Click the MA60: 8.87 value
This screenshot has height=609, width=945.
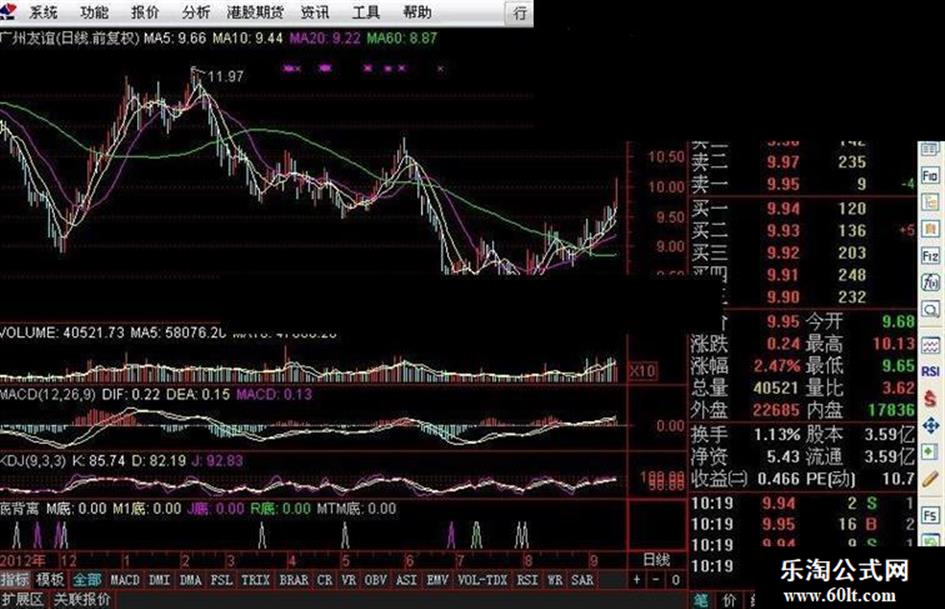pyautogui.click(x=402, y=38)
